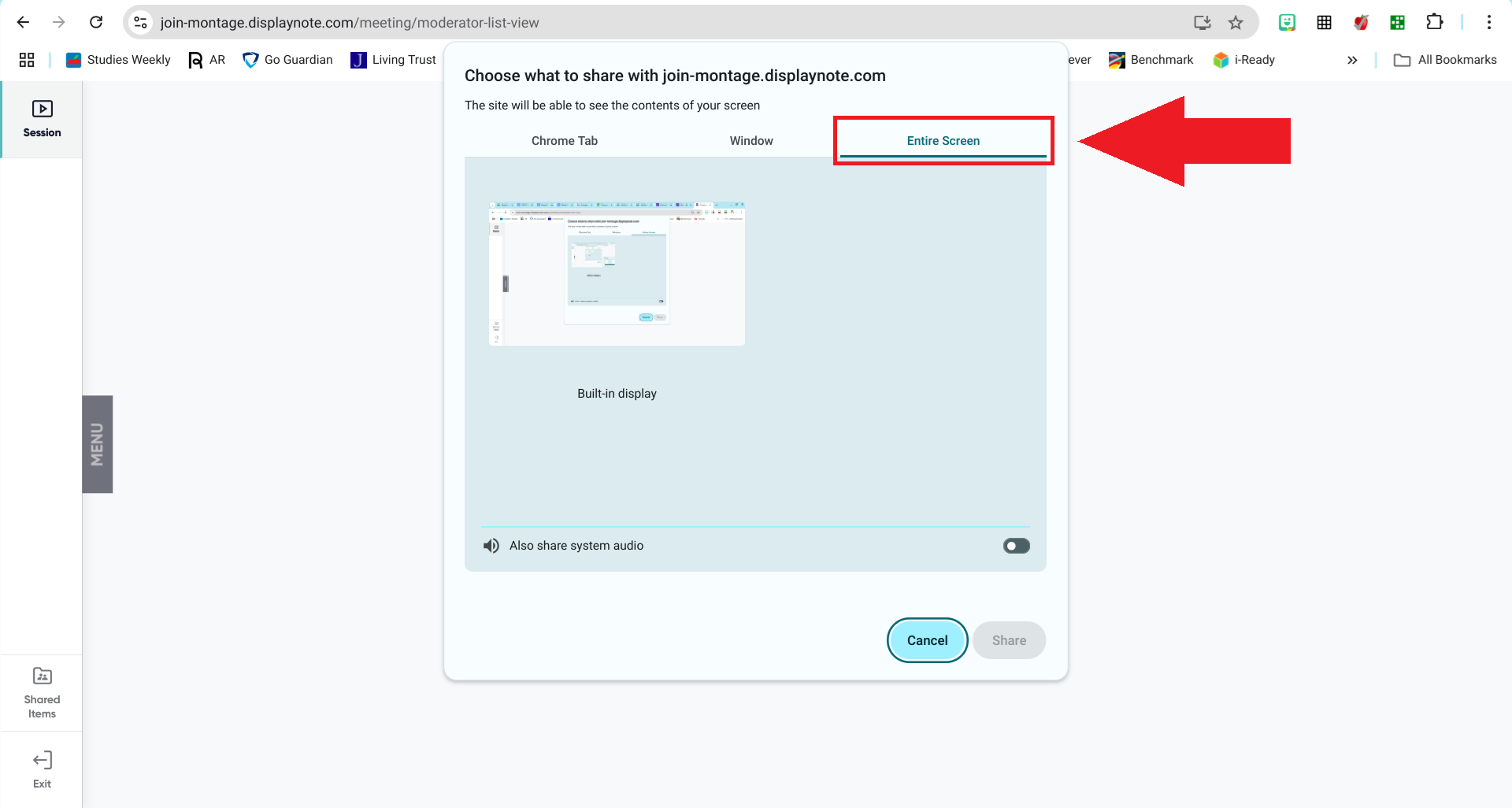The height and width of the screenshot is (808, 1512).
Task: Enable Also share system audio toggle
Action: (x=1016, y=546)
